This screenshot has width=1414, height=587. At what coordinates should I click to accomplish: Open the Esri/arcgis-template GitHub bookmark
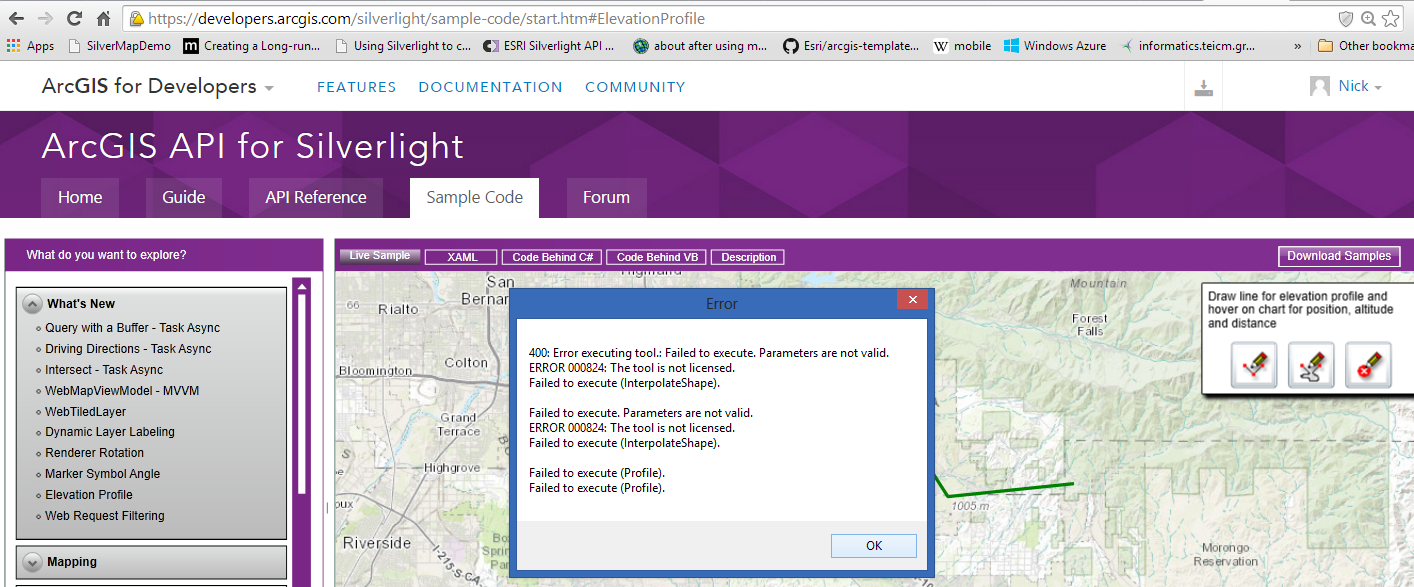click(x=851, y=45)
